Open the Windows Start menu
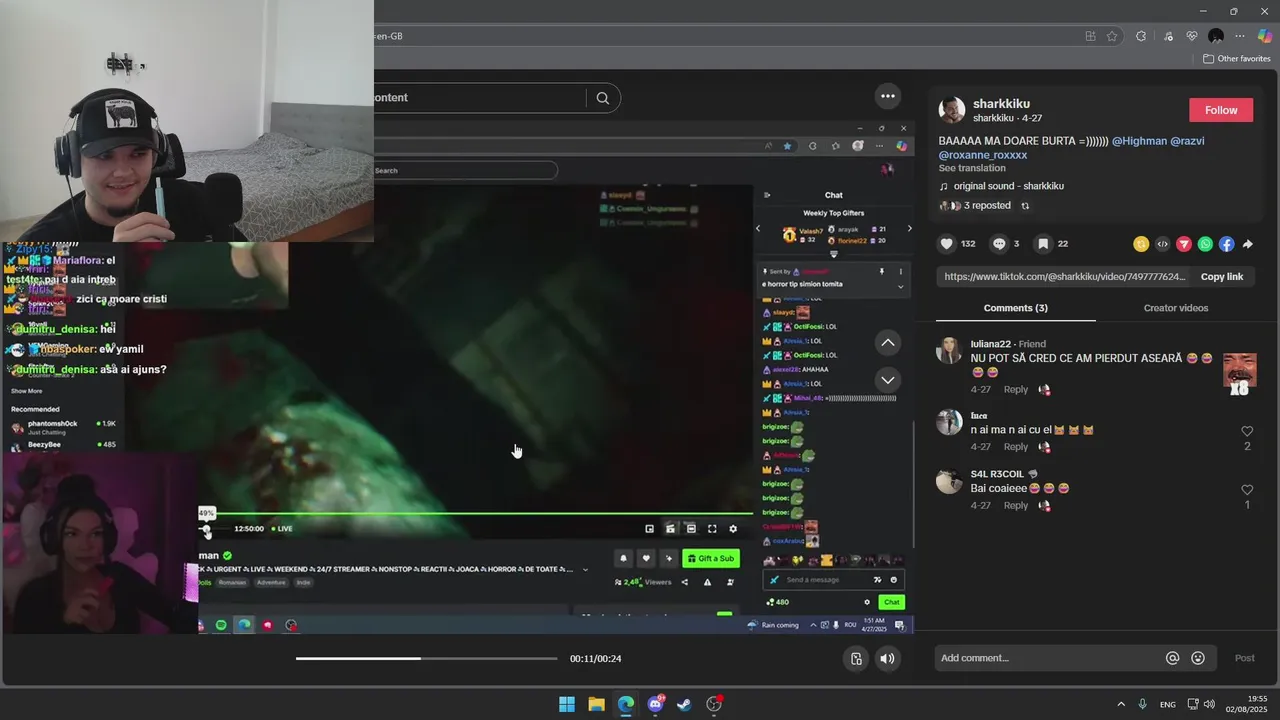 click(567, 704)
